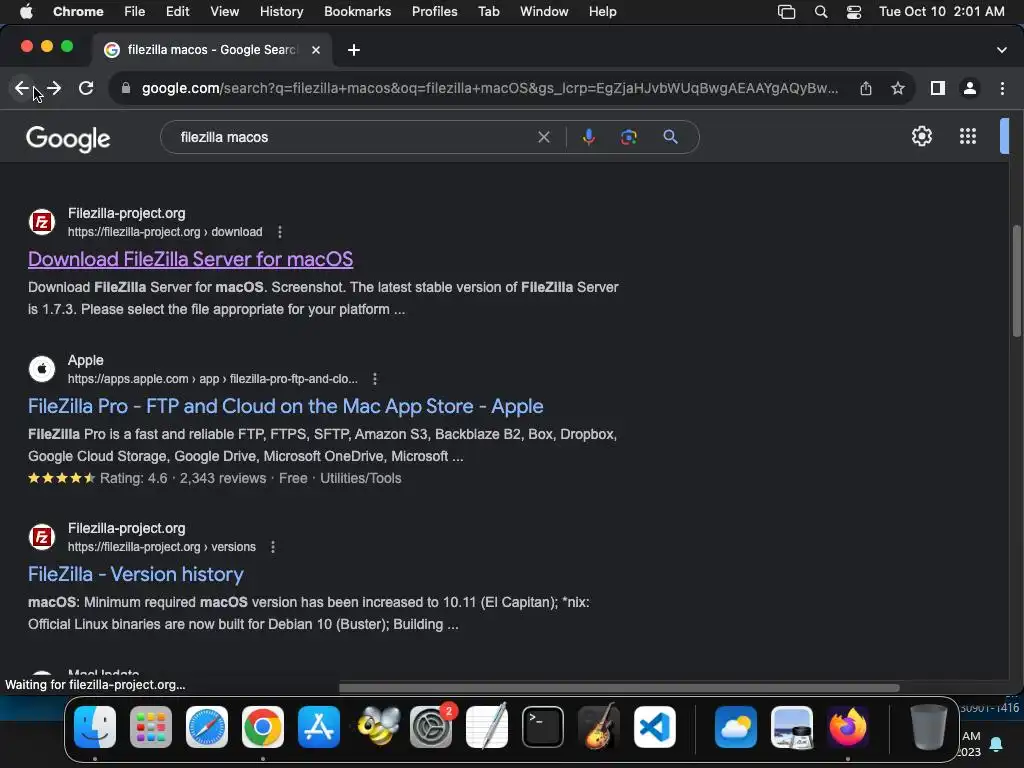Open the History menu

click(x=281, y=11)
